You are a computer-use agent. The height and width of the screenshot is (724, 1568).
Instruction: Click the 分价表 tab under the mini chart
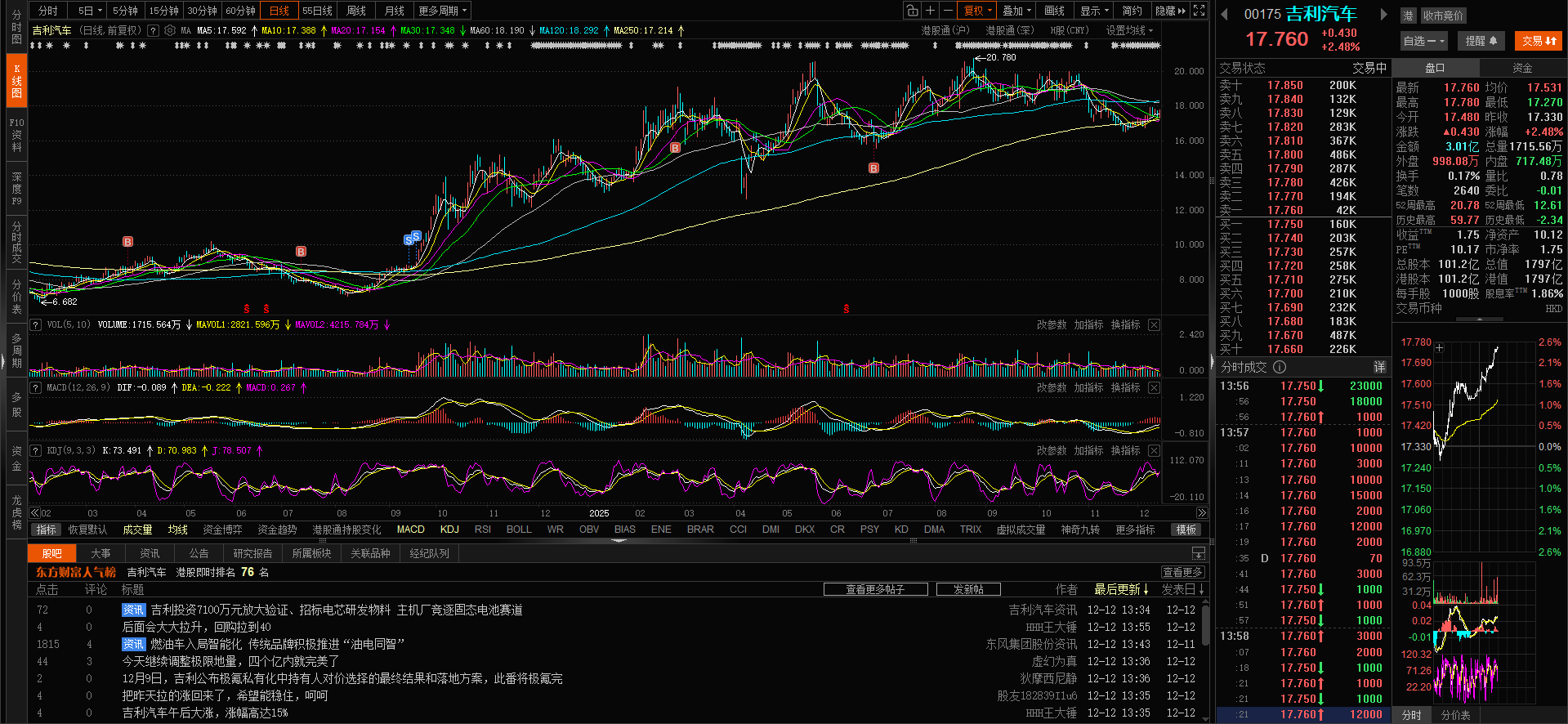click(1455, 715)
